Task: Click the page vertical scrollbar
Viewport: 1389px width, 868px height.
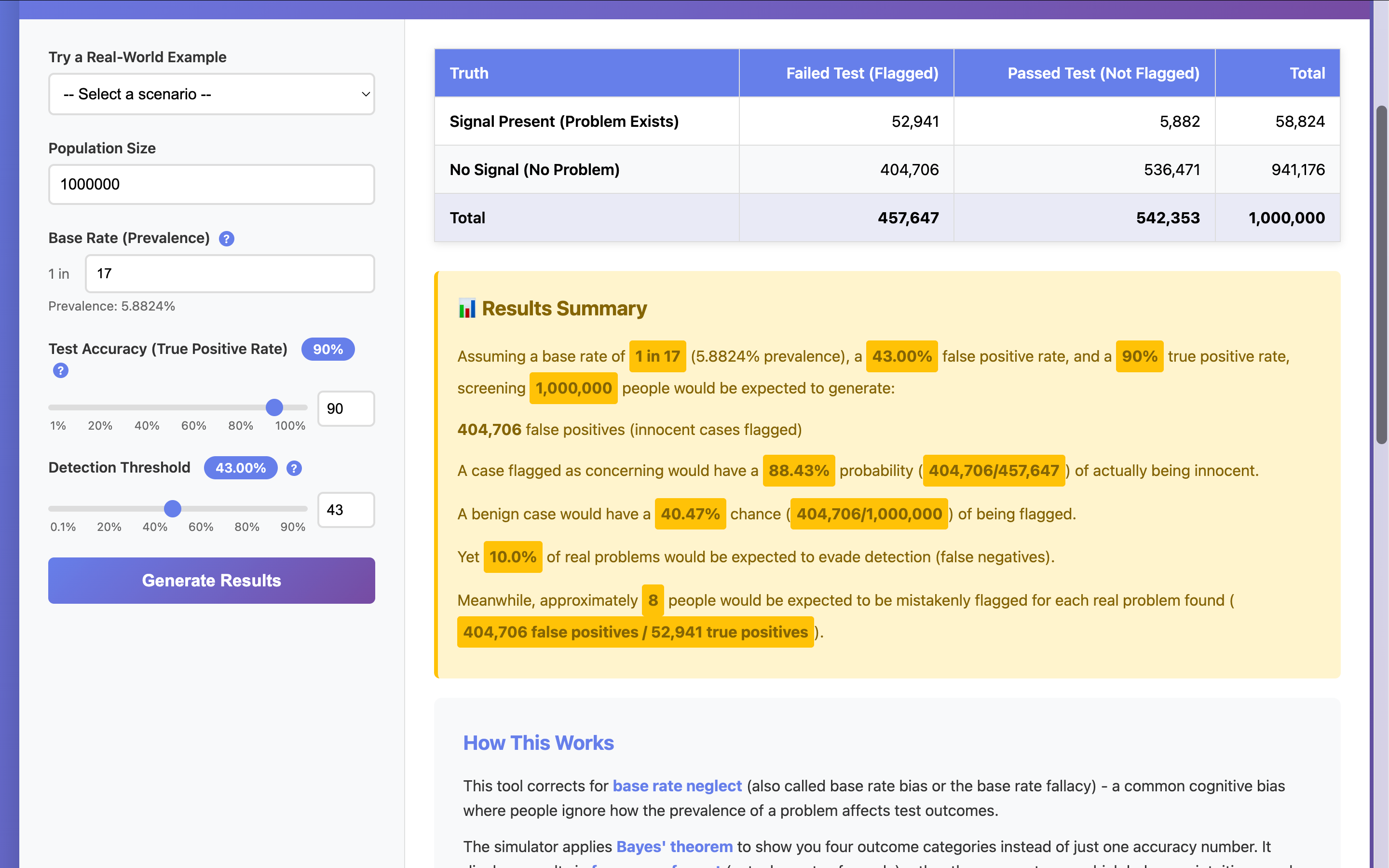Action: pyautogui.click(x=1381, y=275)
